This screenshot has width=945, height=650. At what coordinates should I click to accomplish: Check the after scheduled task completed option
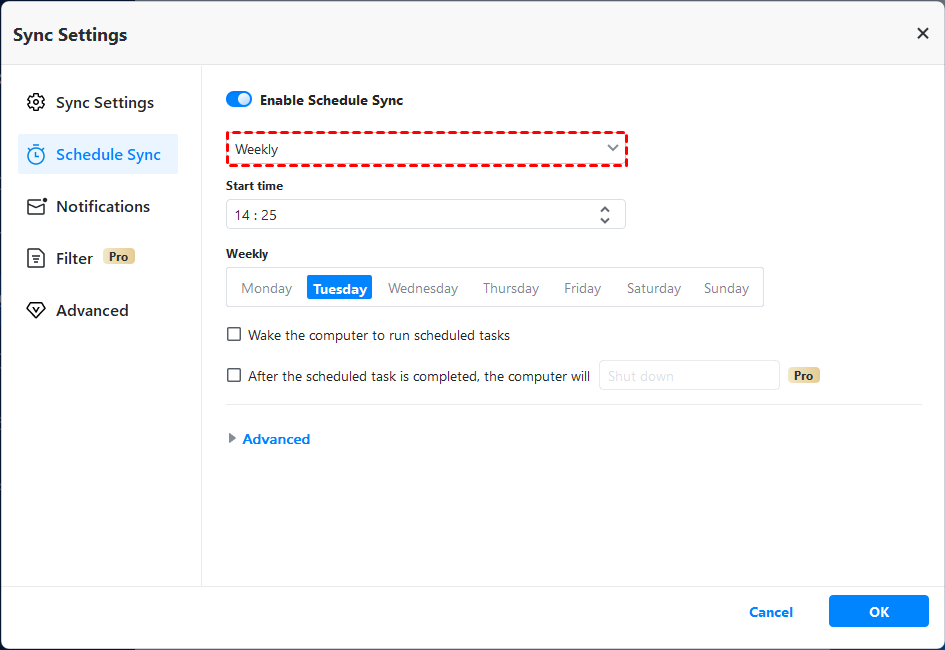(234, 376)
